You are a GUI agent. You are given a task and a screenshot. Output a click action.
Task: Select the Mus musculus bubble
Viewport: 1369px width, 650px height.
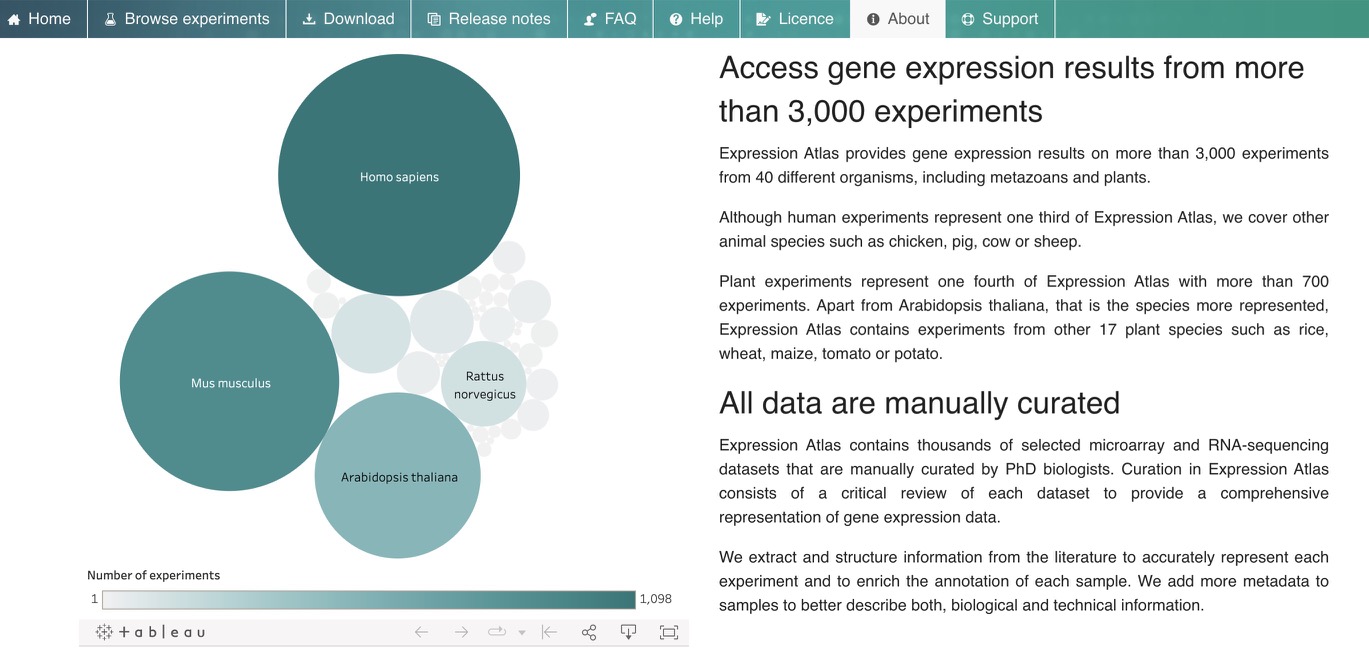pos(229,381)
